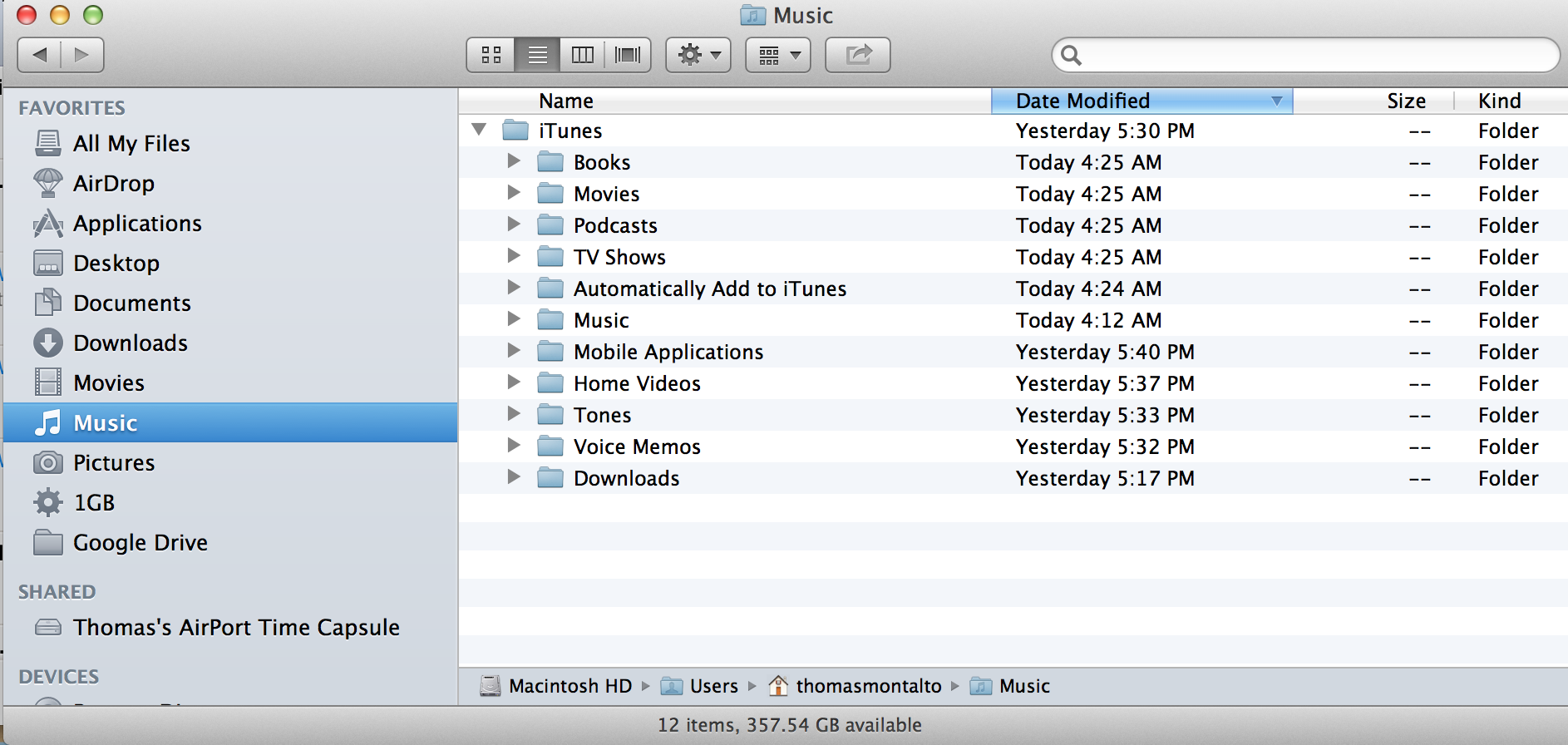Image resolution: width=1568 pixels, height=745 pixels.
Task: Go forward to next folder
Action: [82, 55]
